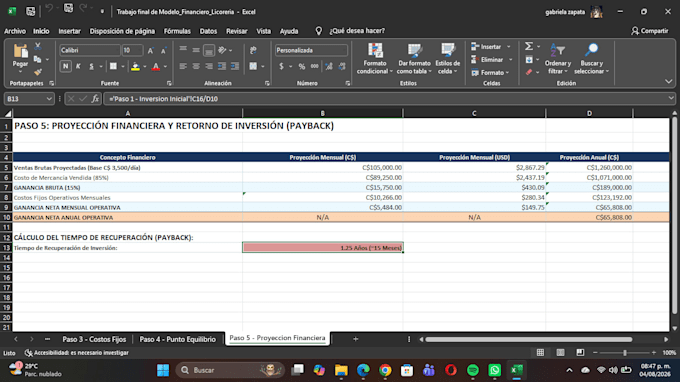Click the Insertar cells button

tap(491, 46)
